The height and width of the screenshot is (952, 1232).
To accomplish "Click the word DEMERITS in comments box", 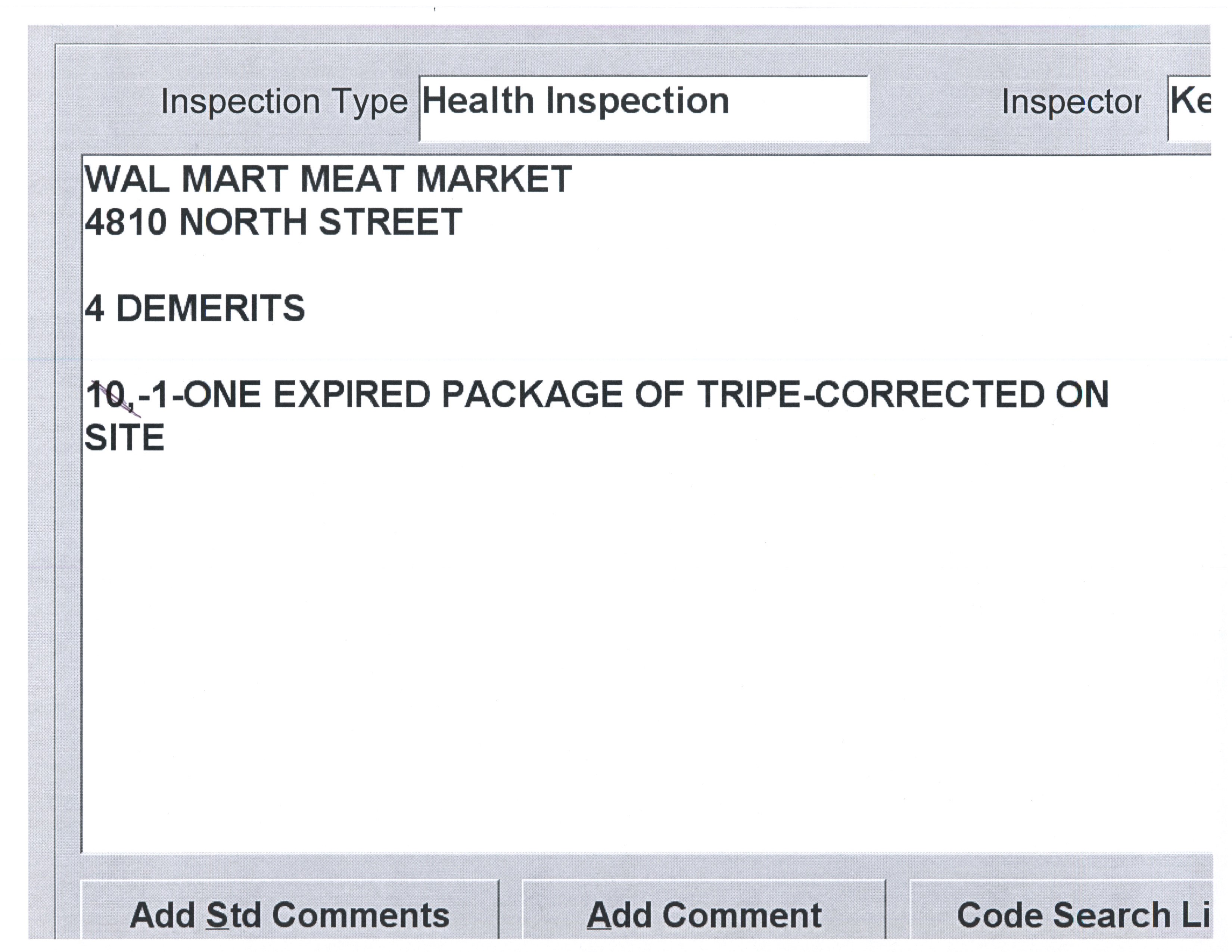I will 210,308.
